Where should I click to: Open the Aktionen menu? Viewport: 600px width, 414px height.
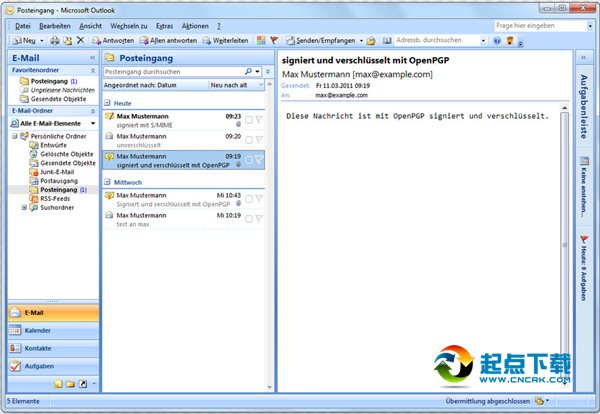click(195, 26)
